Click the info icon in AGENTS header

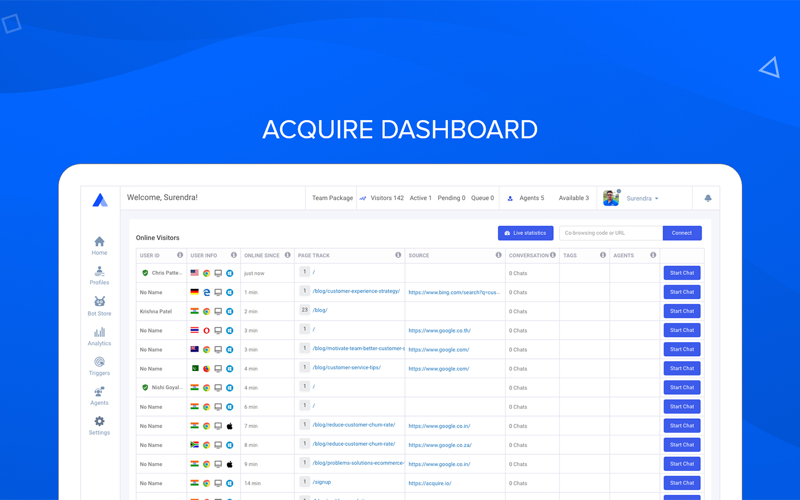653,255
